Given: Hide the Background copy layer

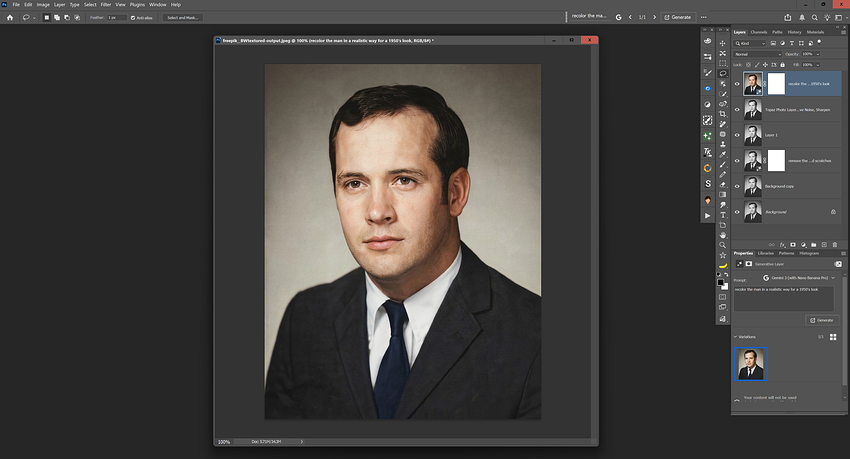Looking at the screenshot, I should point(737,186).
